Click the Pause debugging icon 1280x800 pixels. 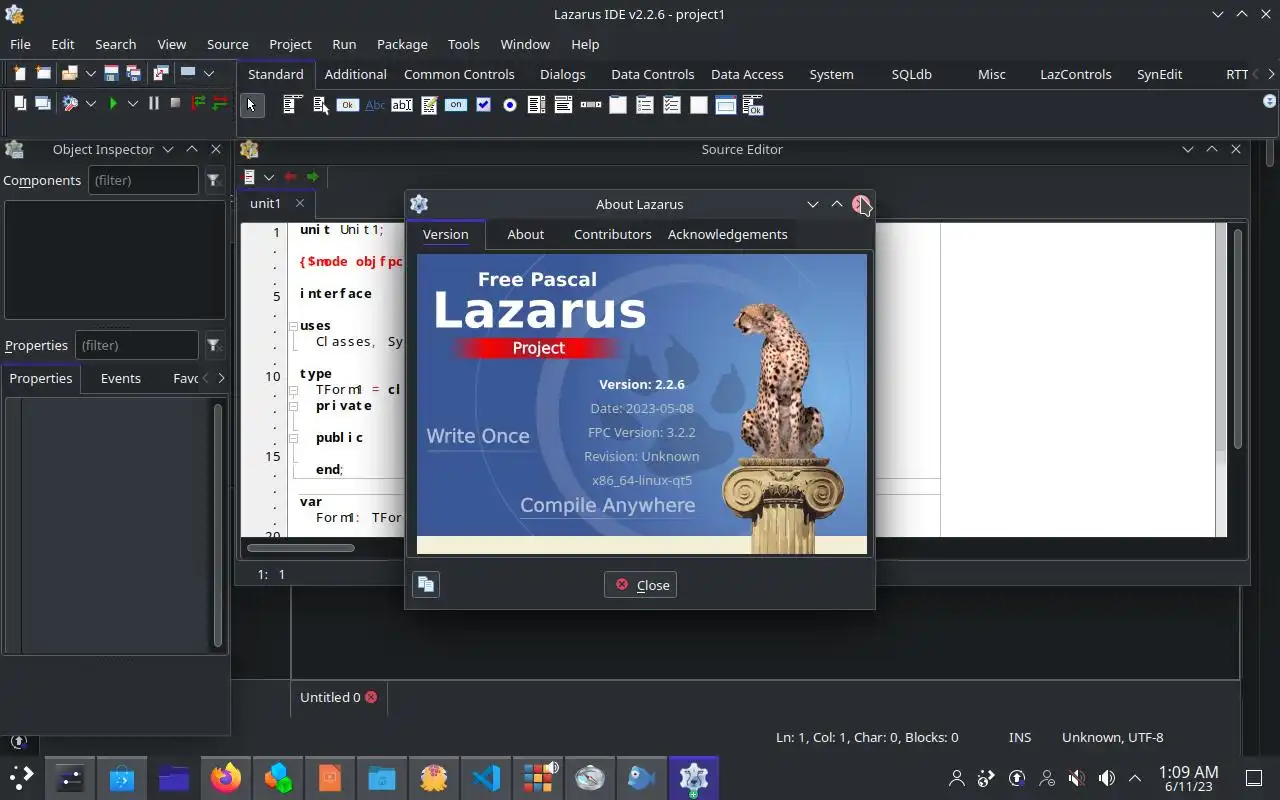point(153,103)
